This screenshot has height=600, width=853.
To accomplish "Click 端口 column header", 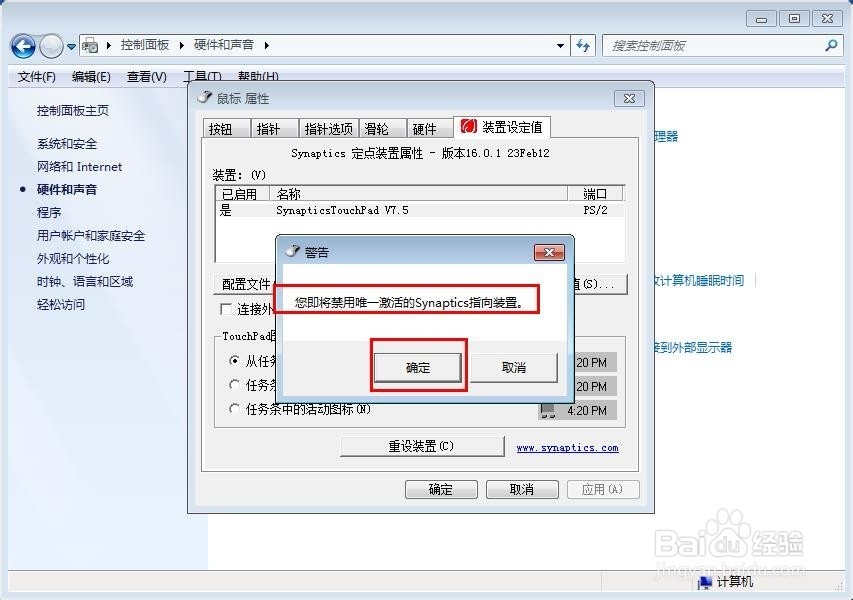I will pyautogui.click(x=595, y=194).
